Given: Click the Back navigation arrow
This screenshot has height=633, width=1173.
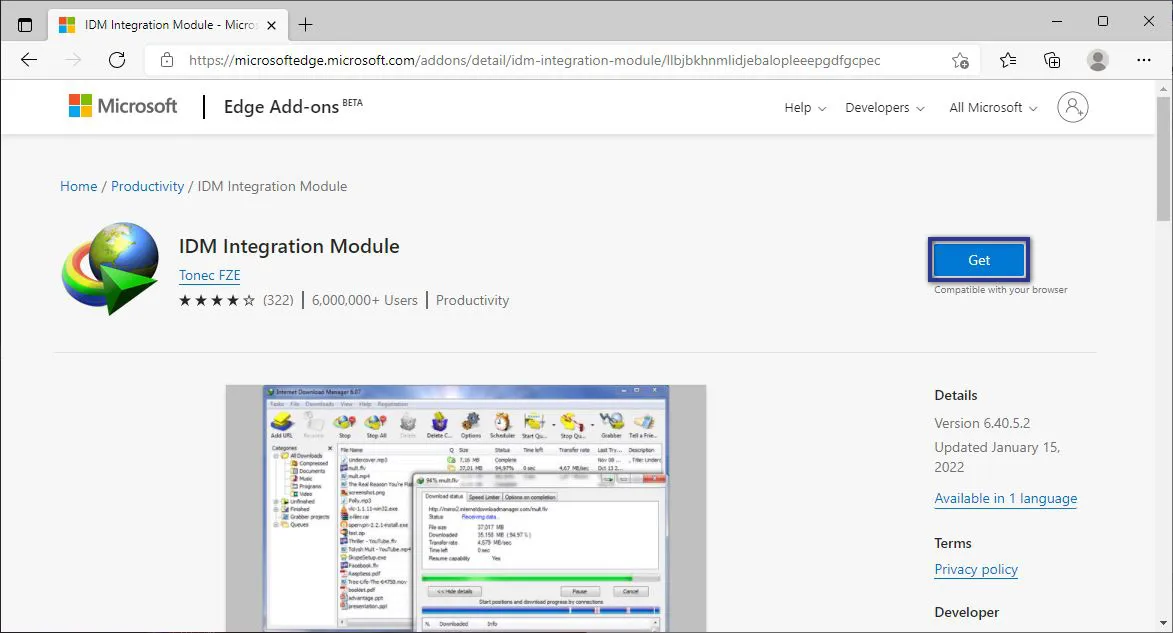Looking at the screenshot, I should 28,60.
